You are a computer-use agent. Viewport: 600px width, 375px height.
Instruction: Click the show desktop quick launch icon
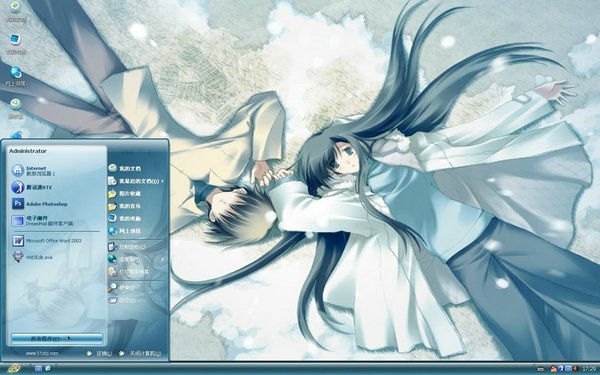tap(38, 368)
